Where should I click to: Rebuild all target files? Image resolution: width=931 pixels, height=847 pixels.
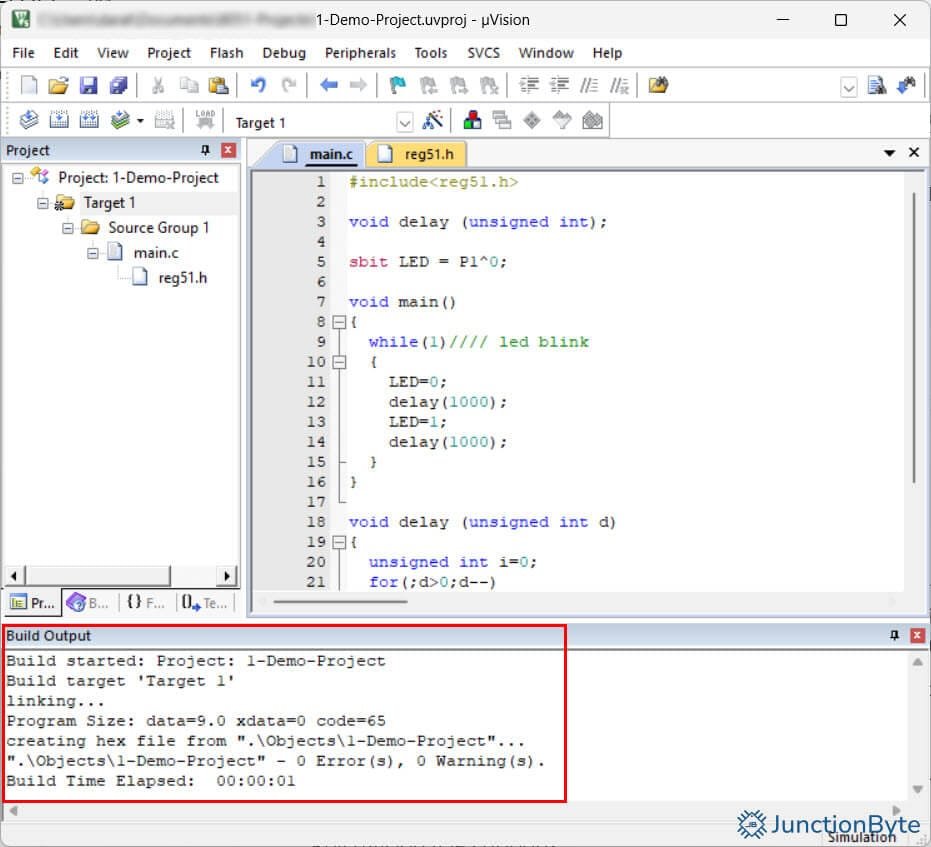[x=89, y=120]
